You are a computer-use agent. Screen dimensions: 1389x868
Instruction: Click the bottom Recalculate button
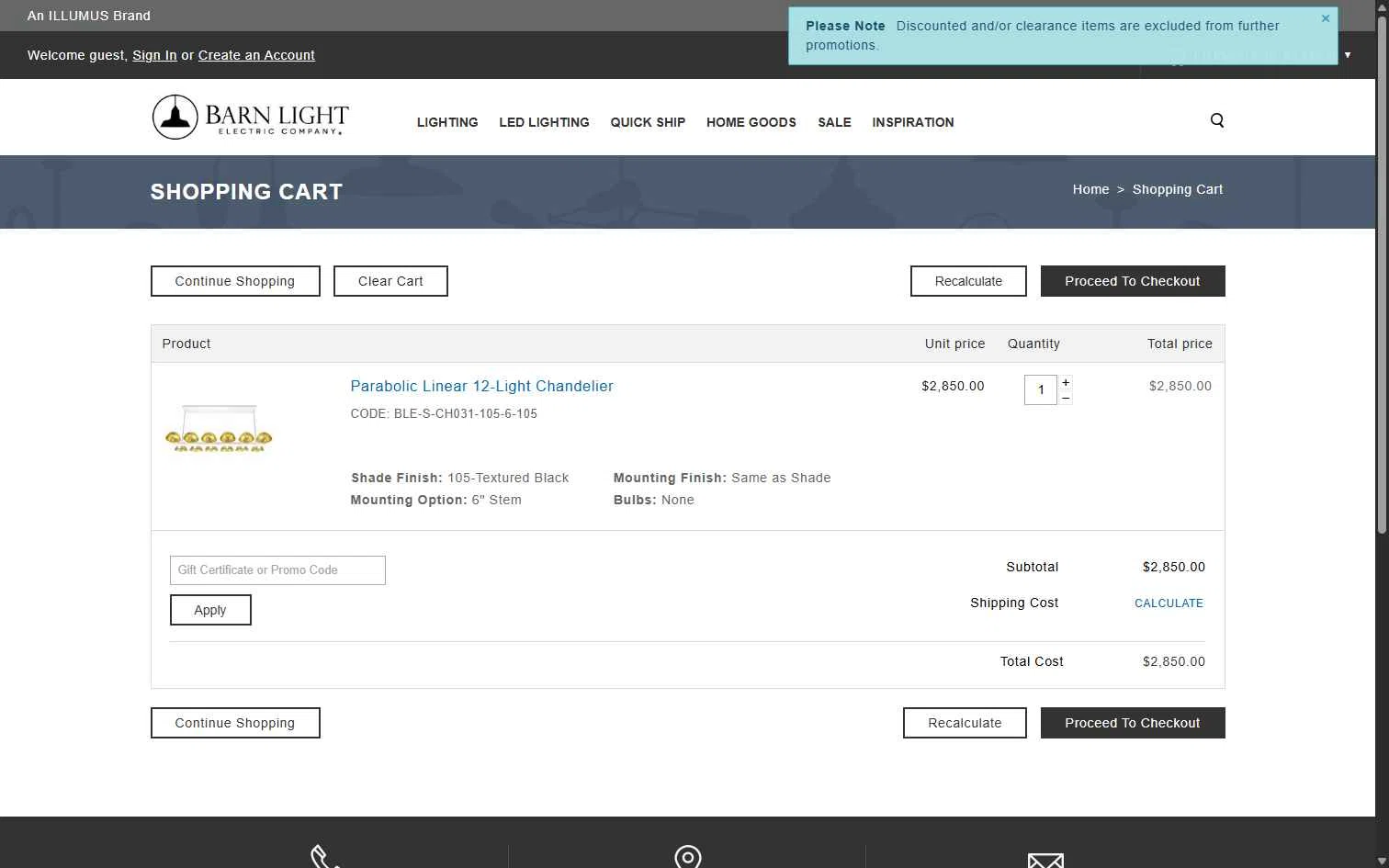(965, 723)
